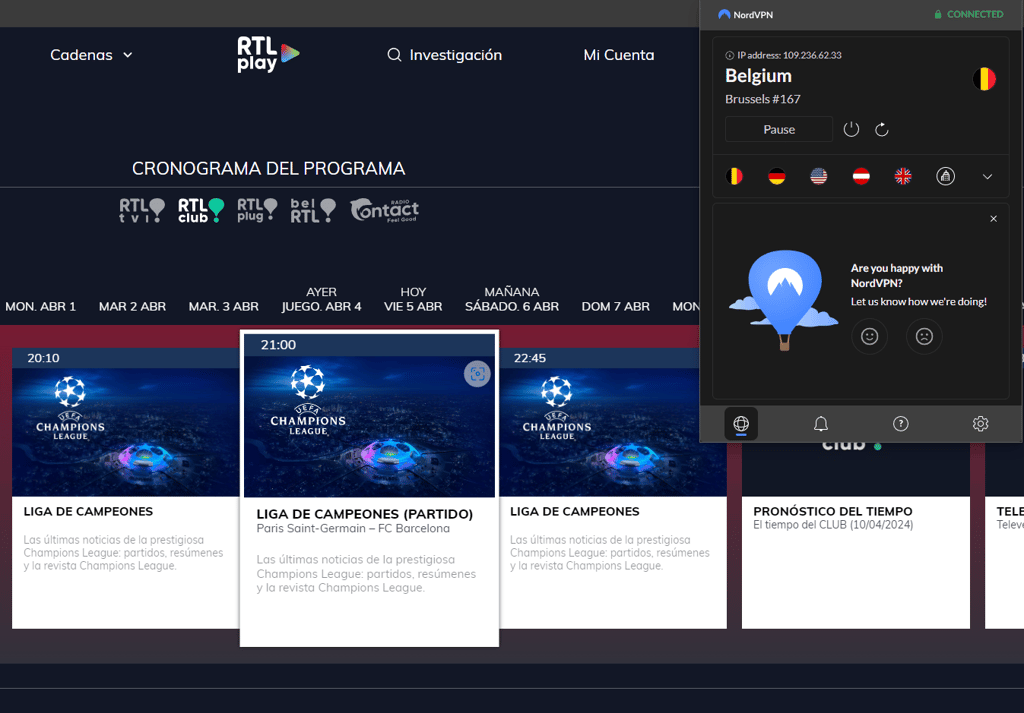This screenshot has height=713, width=1024.
Task: Connect to Austria via recent flag icon
Action: (861, 176)
